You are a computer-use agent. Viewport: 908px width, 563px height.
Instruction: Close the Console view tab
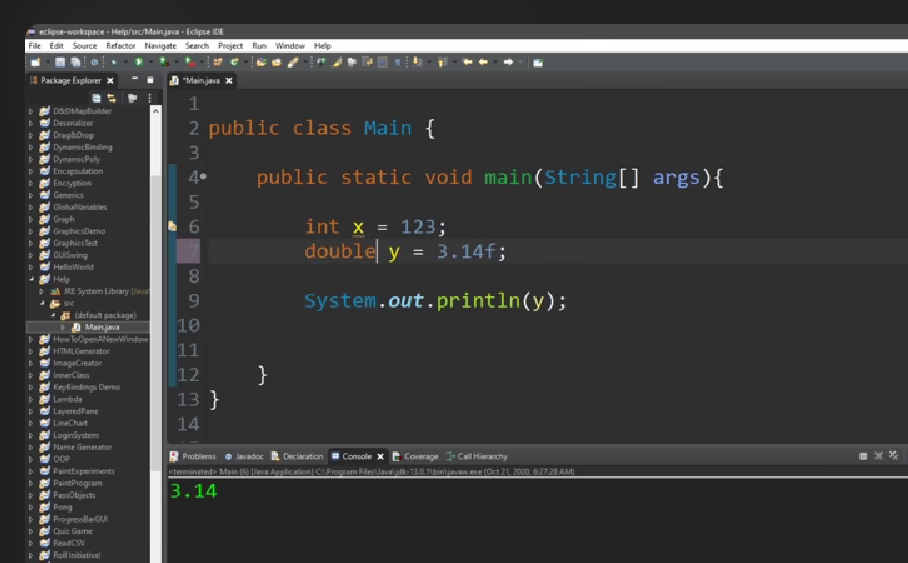click(x=381, y=456)
